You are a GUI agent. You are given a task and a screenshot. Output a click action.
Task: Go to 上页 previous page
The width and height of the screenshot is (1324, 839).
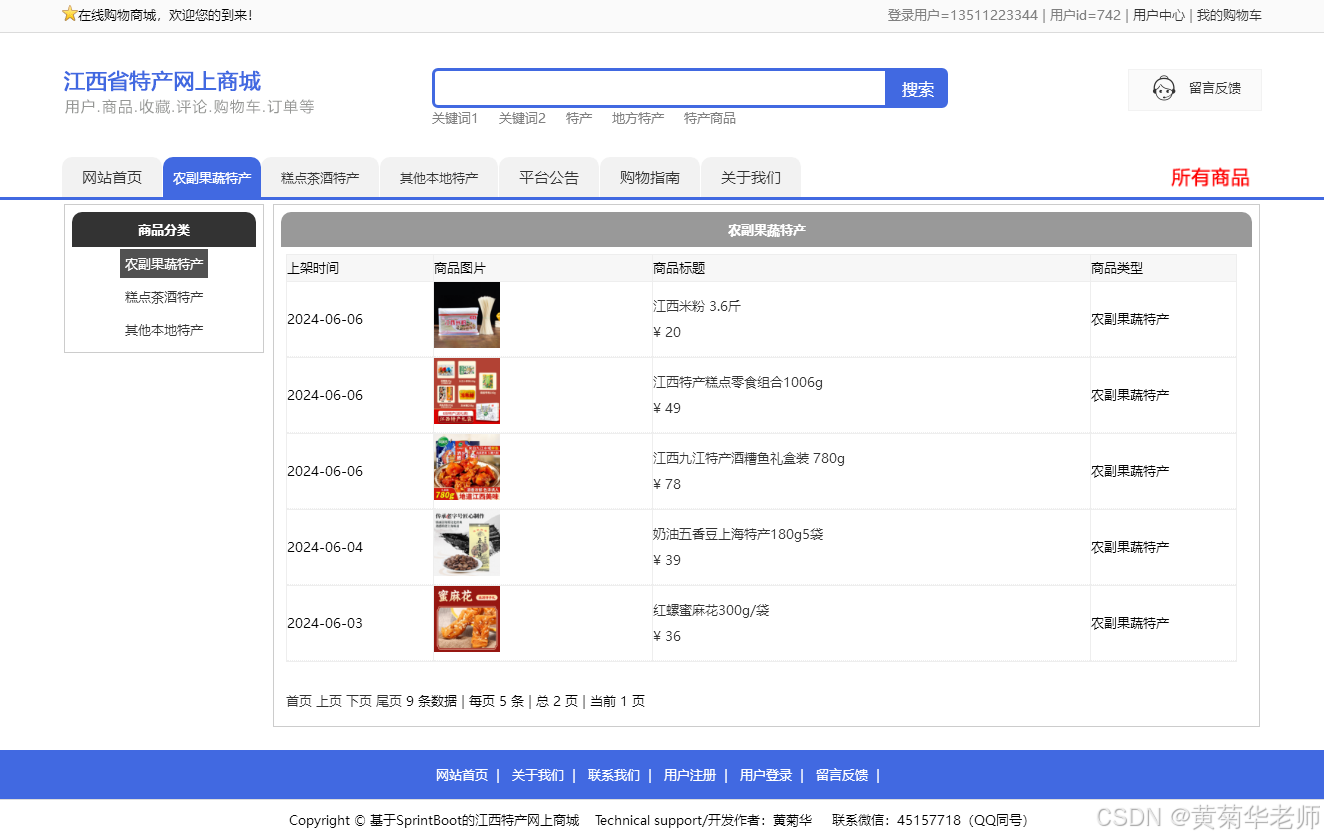click(x=329, y=701)
